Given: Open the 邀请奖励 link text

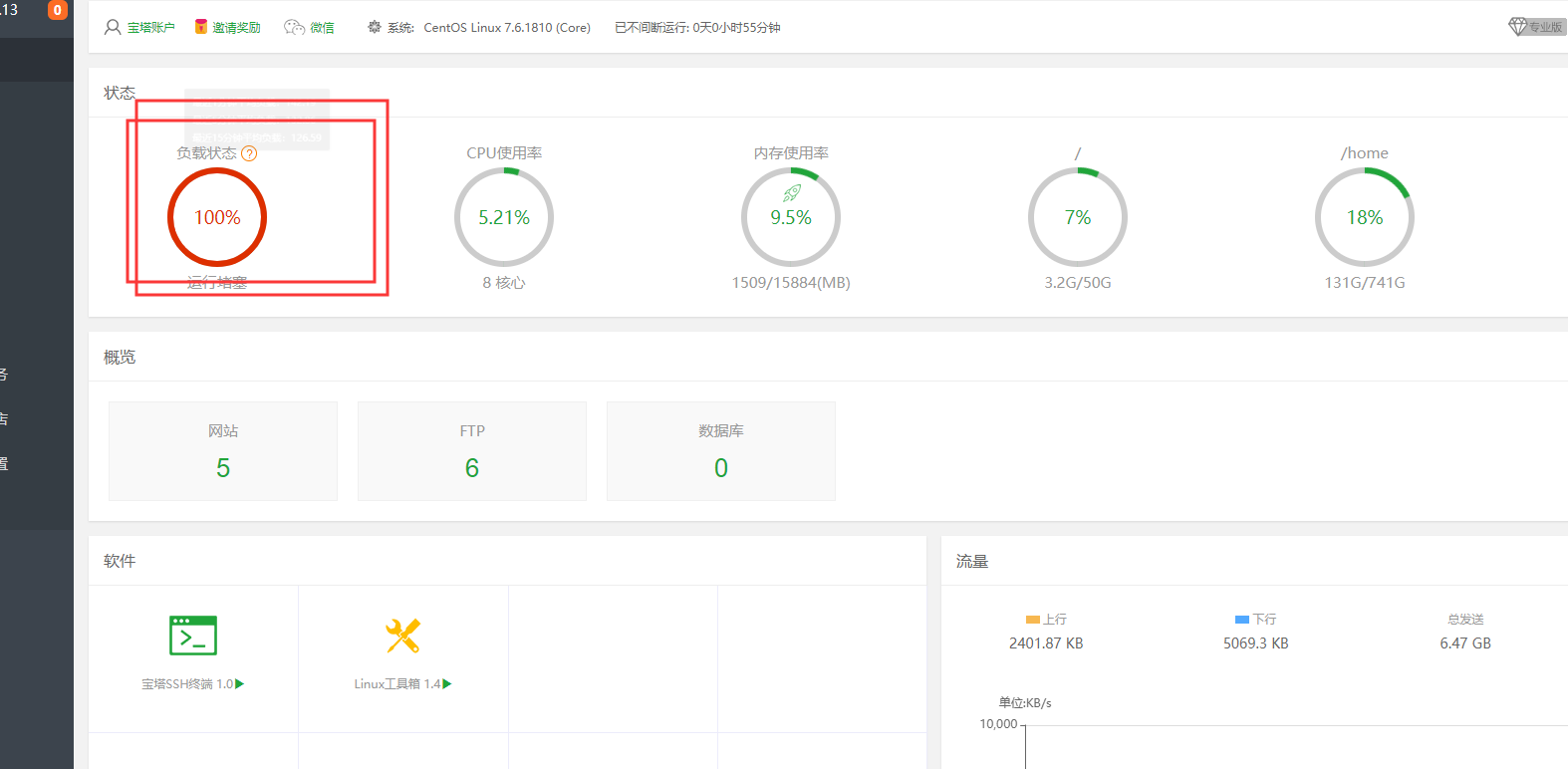Looking at the screenshot, I should [x=236, y=28].
